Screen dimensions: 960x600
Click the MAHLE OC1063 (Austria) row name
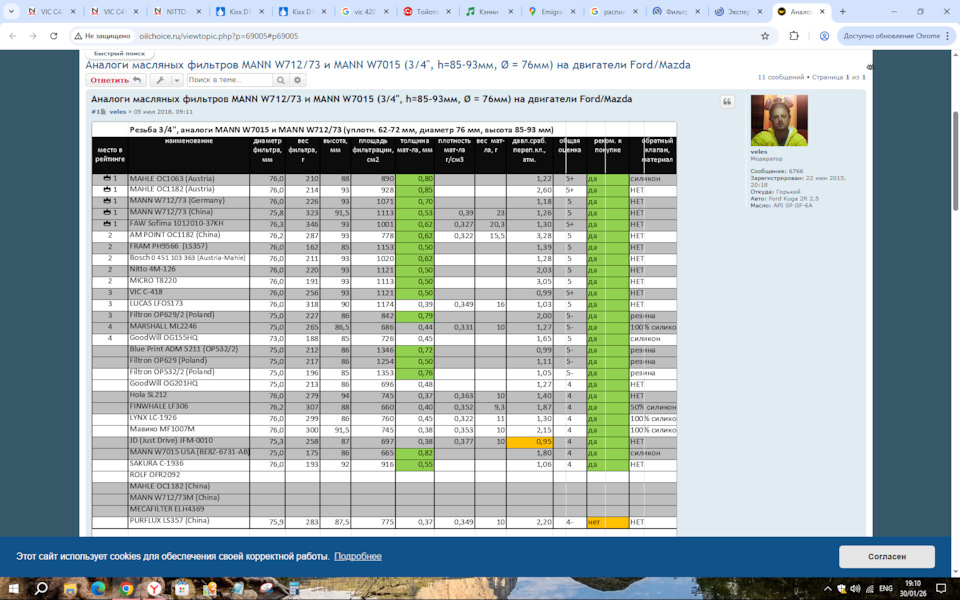tap(172, 179)
